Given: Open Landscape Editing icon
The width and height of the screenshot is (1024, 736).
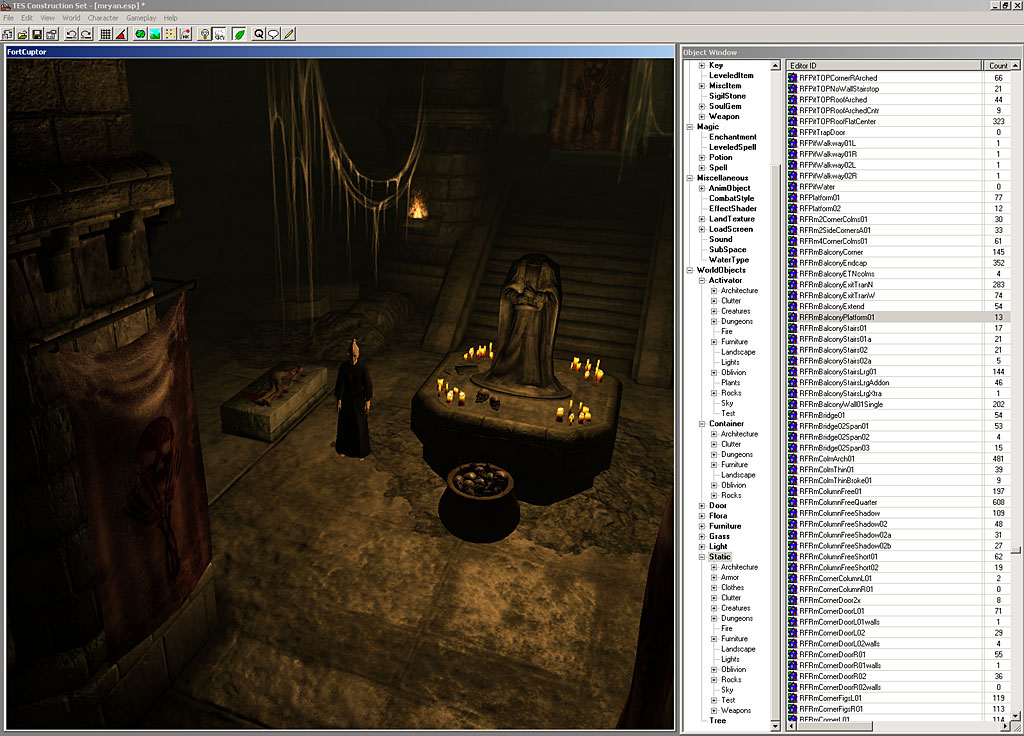Looking at the screenshot, I should pos(155,34).
